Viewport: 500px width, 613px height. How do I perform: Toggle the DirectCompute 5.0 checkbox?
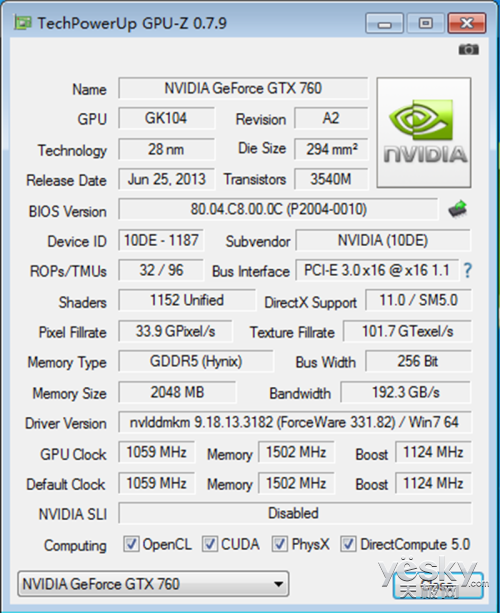348,544
